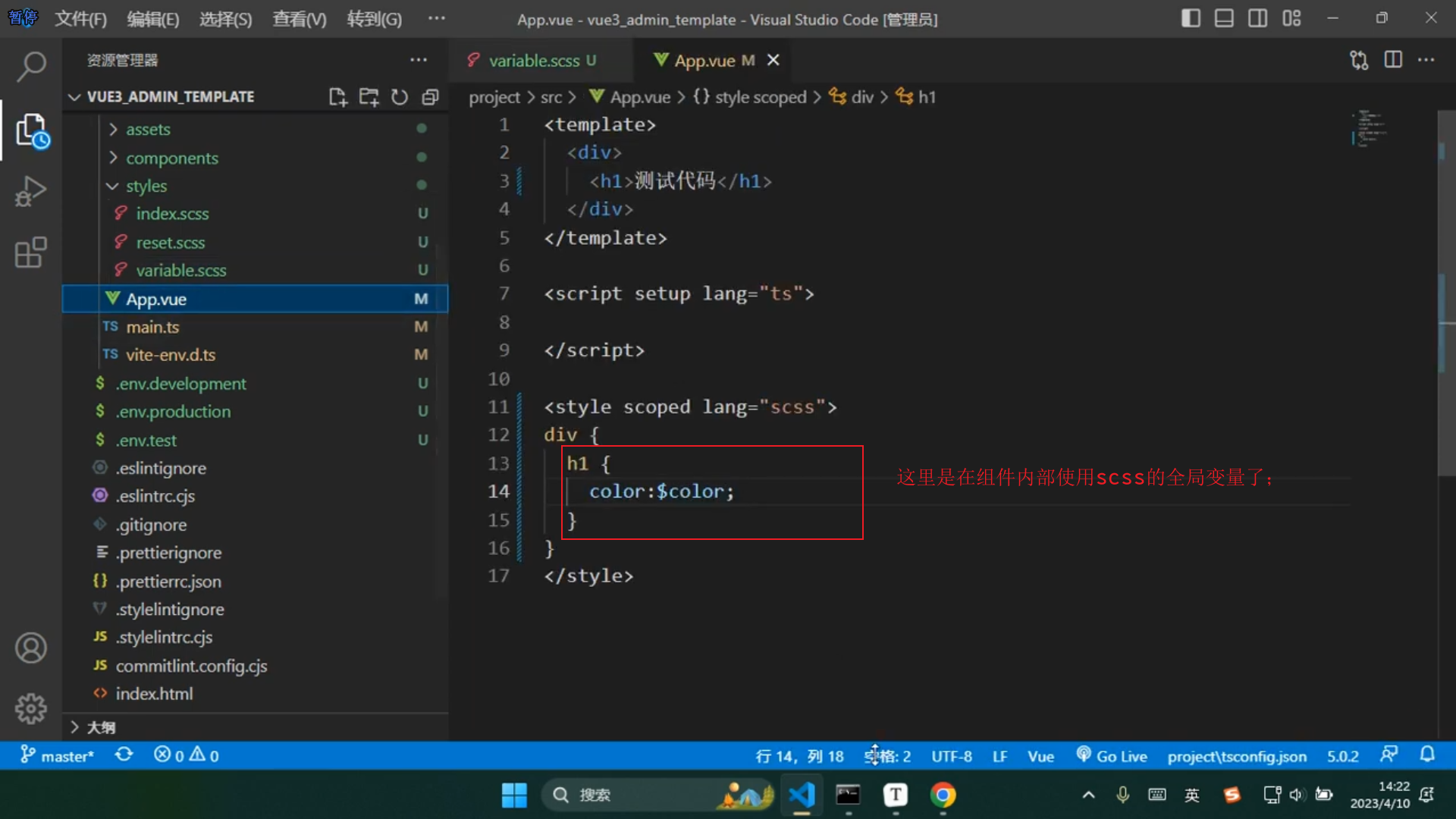Open notifications bell in status bar
This screenshot has height=819, width=1456.
1427,755
